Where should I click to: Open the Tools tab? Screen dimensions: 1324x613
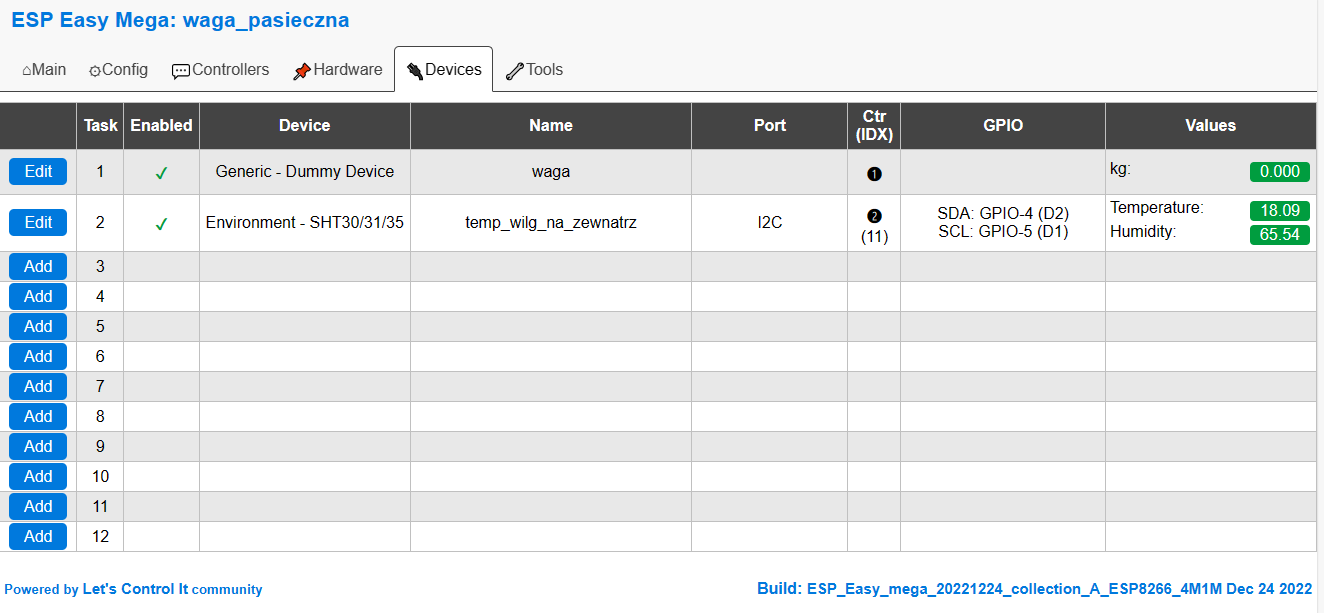(x=534, y=70)
